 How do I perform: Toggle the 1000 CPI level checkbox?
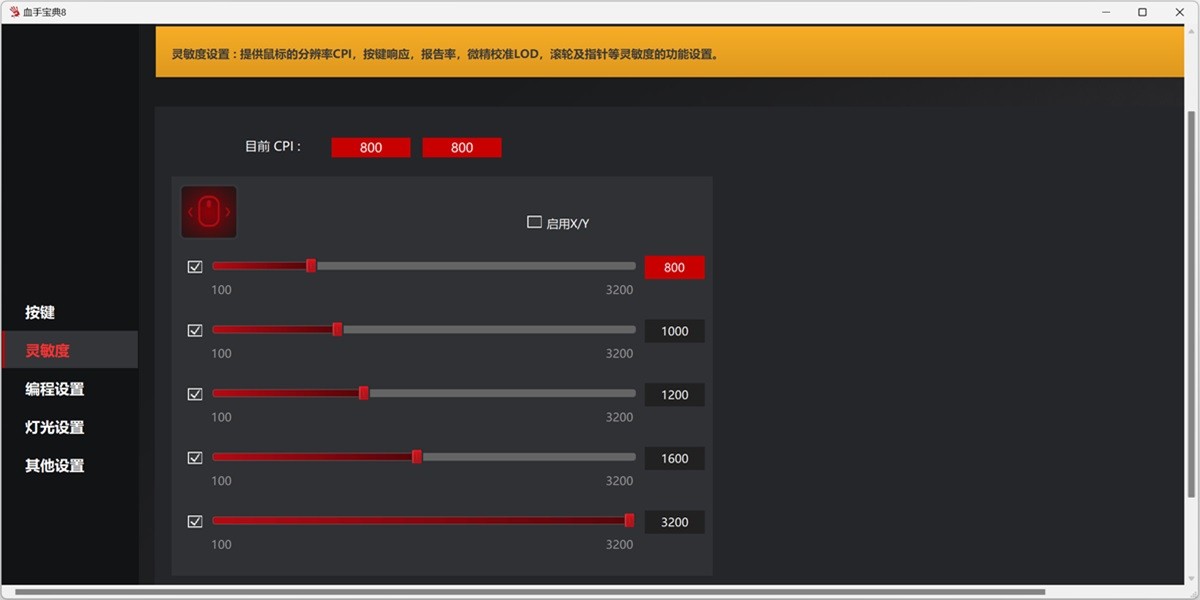195,330
